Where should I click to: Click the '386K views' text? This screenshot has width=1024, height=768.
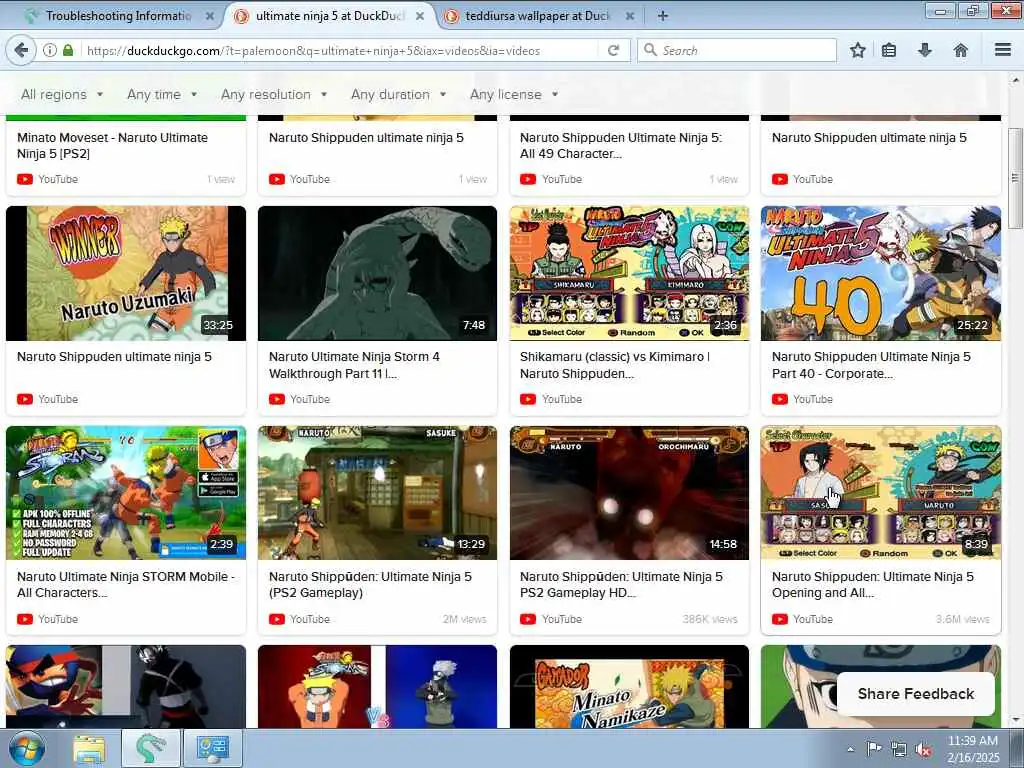tap(710, 619)
